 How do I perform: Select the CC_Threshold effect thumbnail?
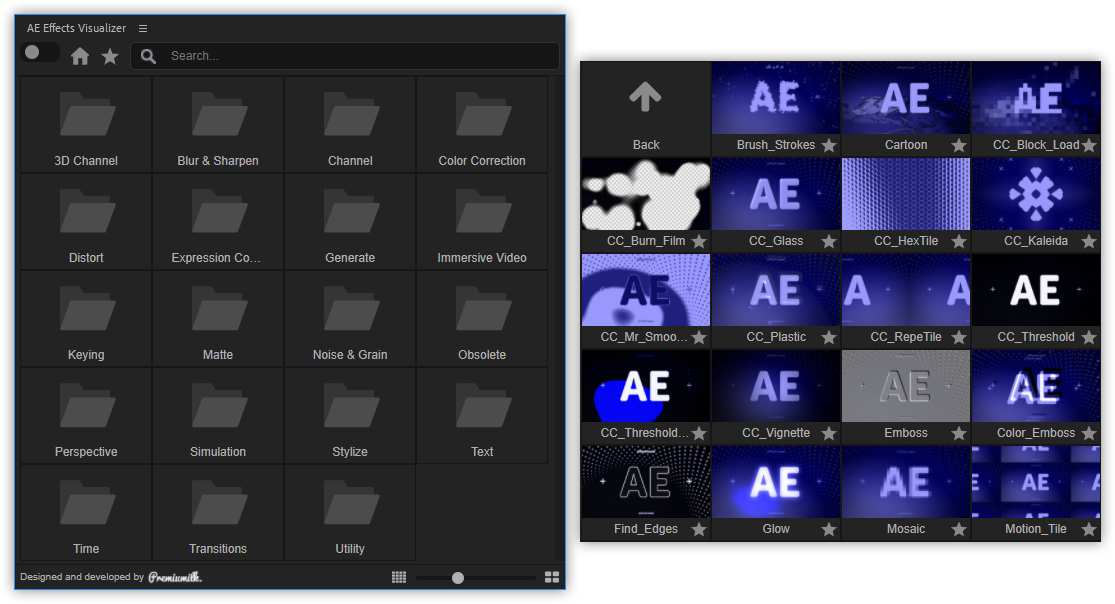pyautogui.click(x=1036, y=290)
